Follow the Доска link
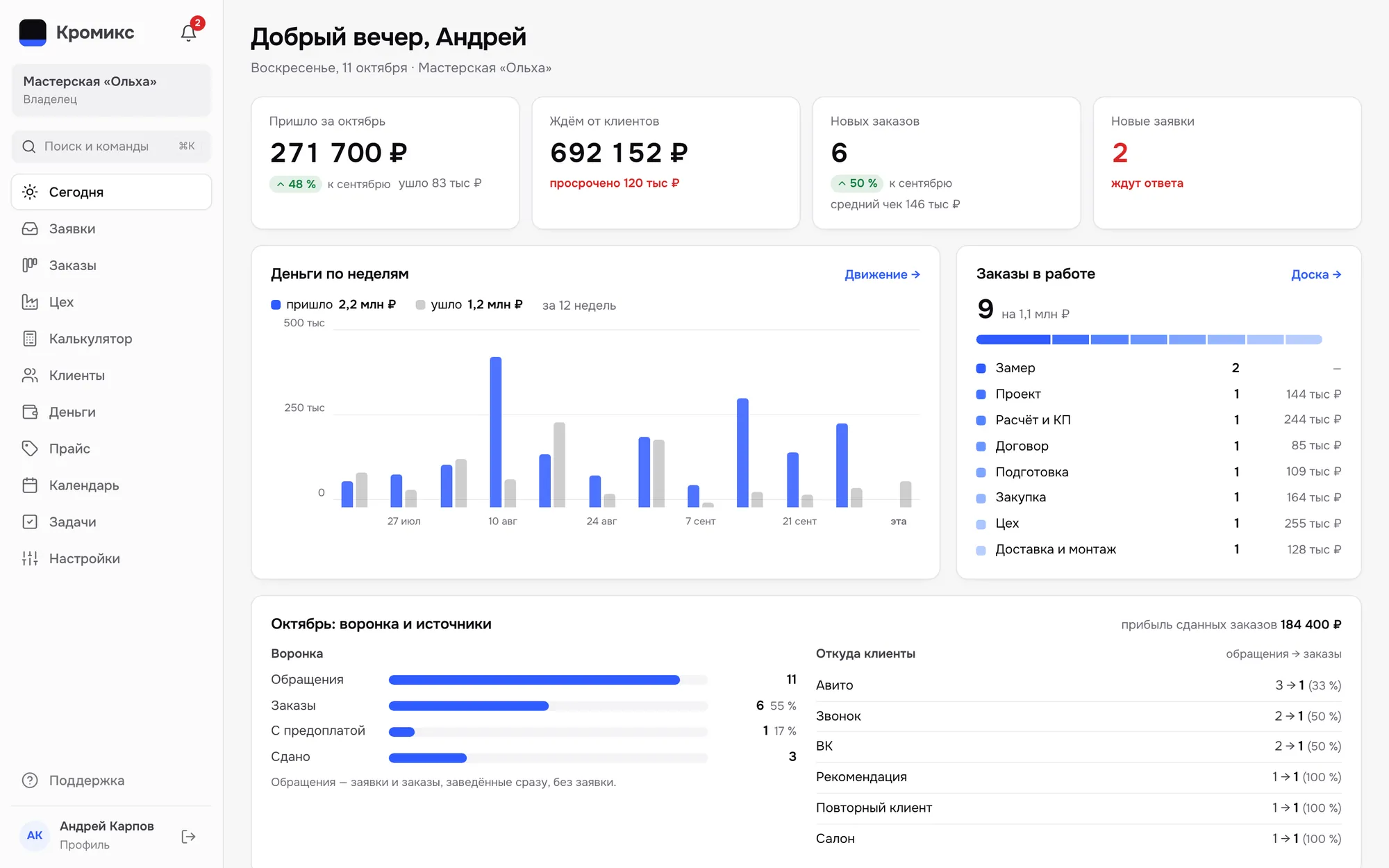This screenshot has height=868, width=1389. click(x=1316, y=275)
